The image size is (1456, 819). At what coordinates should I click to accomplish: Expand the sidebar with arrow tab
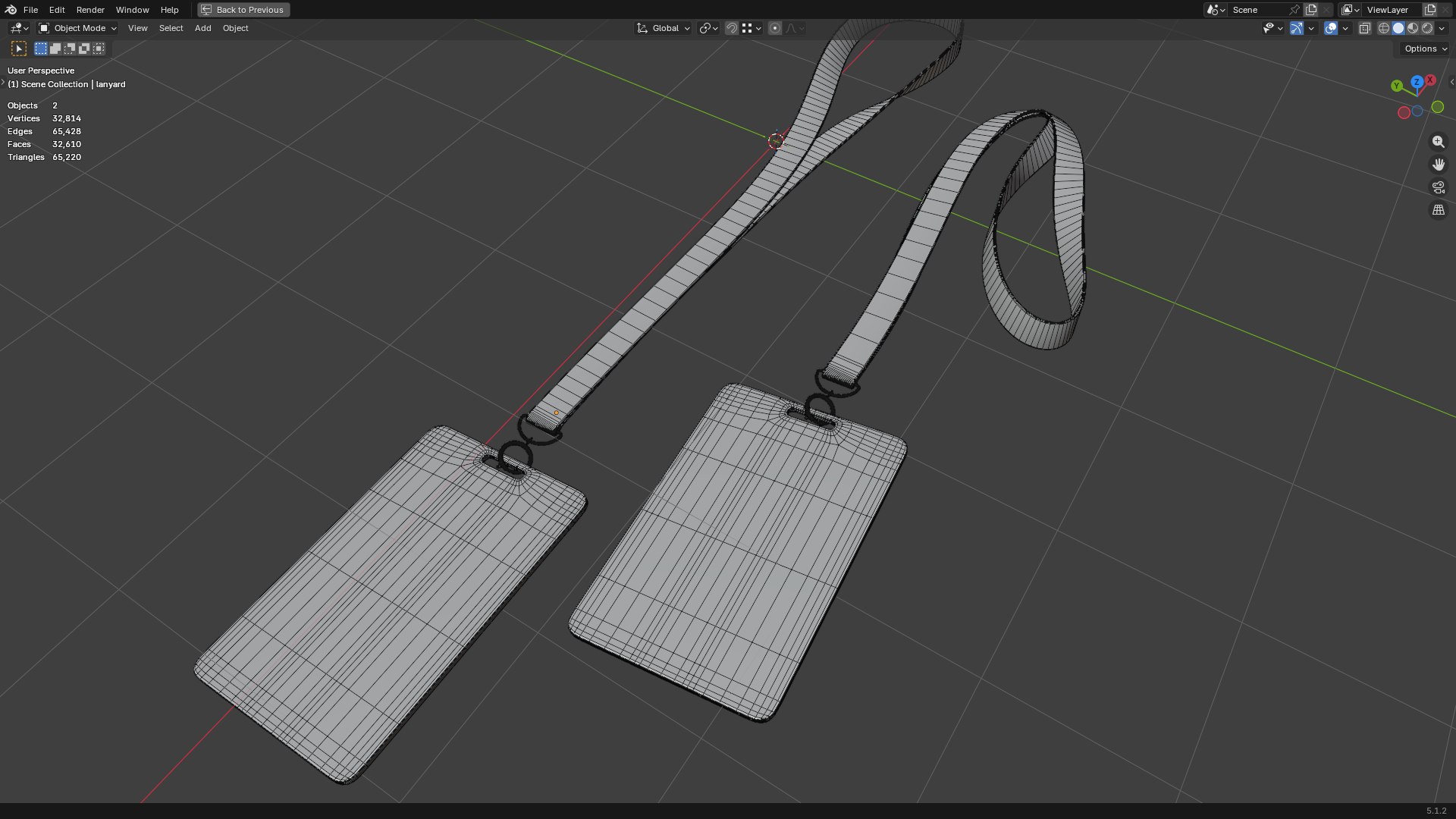pos(1451,82)
